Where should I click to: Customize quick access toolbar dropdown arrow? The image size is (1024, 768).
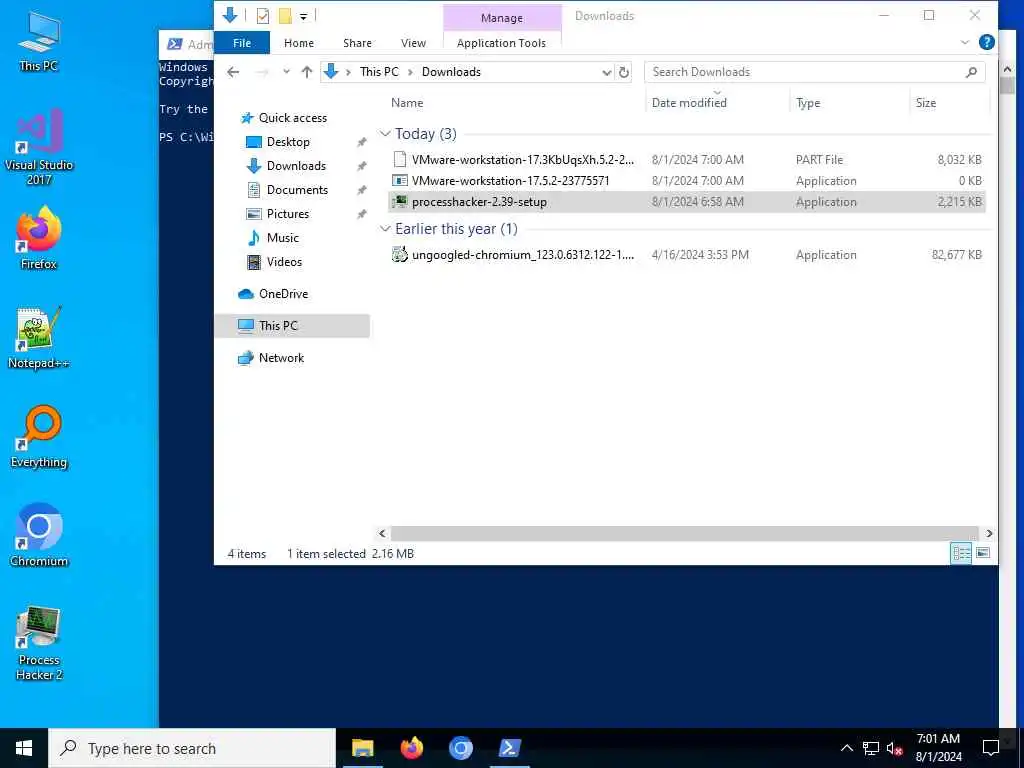pyautogui.click(x=304, y=16)
